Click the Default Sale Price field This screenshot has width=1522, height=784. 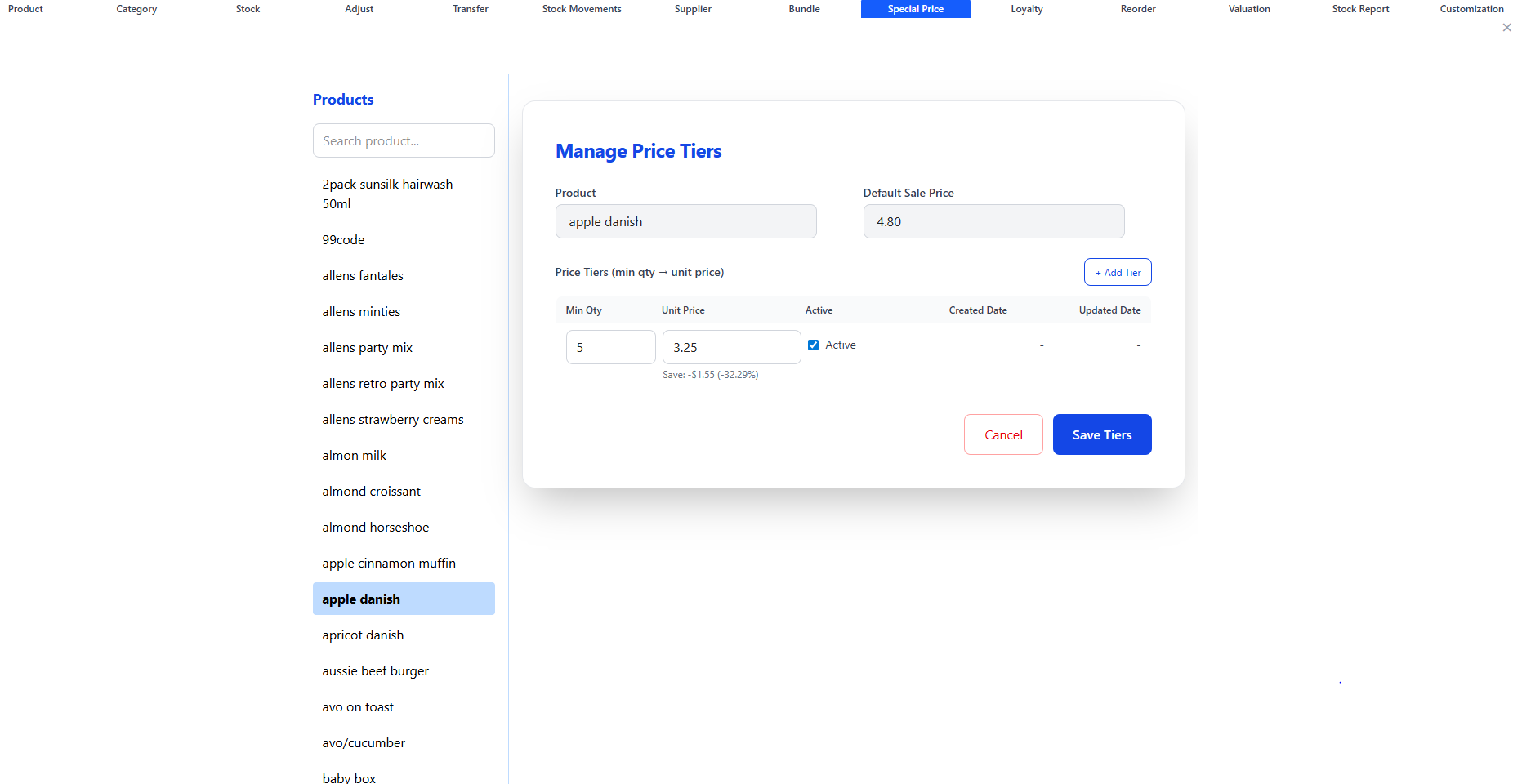click(993, 221)
